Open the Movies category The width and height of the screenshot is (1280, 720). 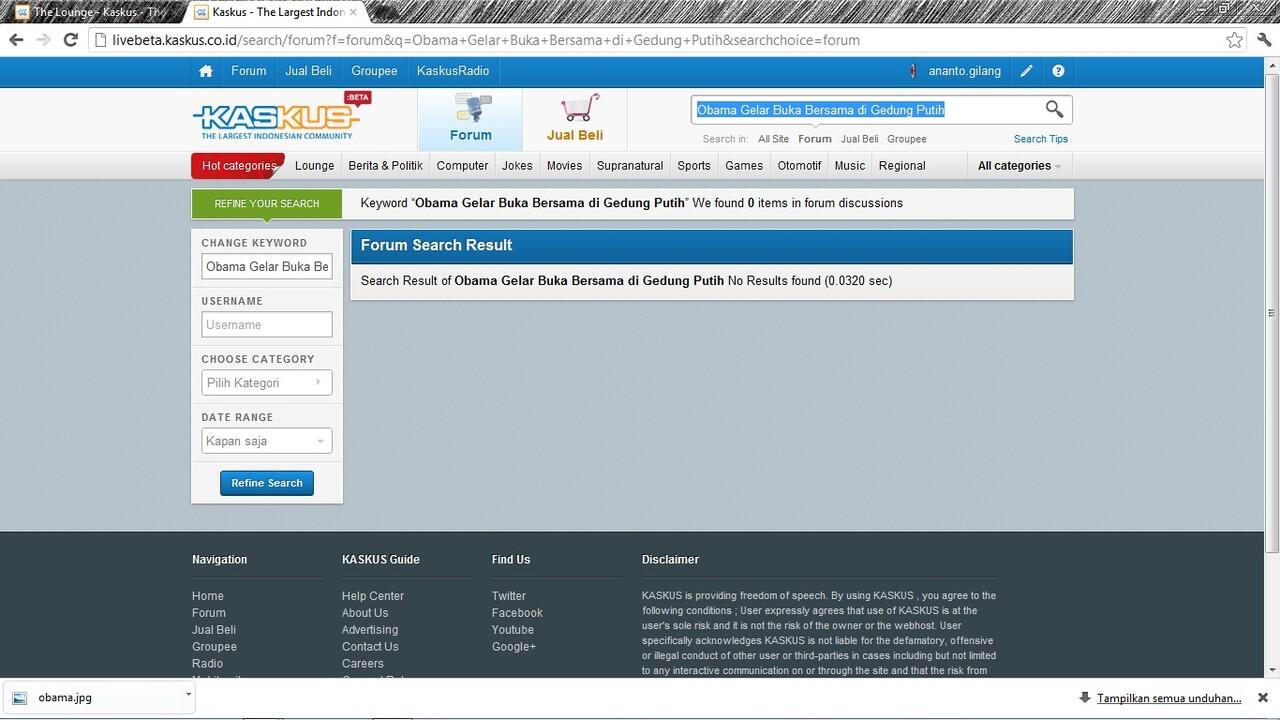point(565,166)
